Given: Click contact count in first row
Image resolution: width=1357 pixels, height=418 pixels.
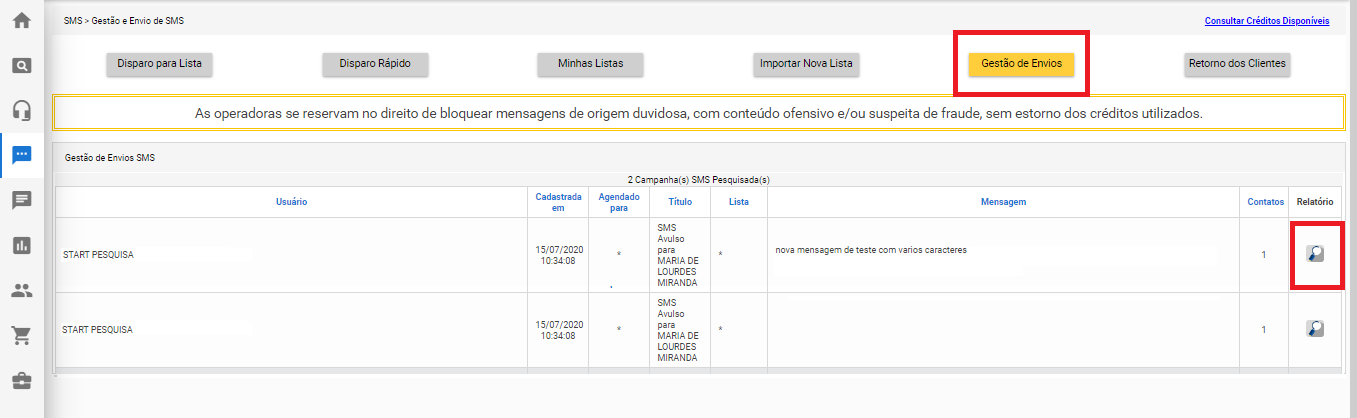Looking at the screenshot, I should (1263, 255).
